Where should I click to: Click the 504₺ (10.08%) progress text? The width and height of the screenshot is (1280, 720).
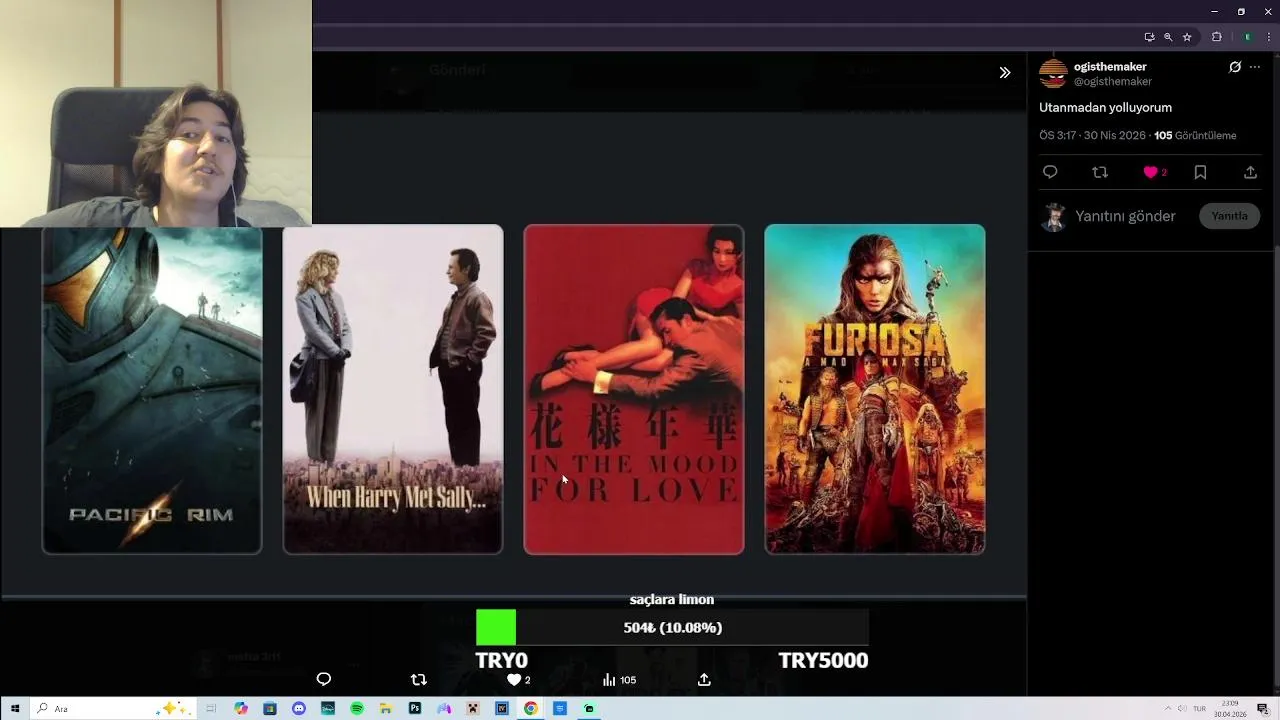coord(672,628)
